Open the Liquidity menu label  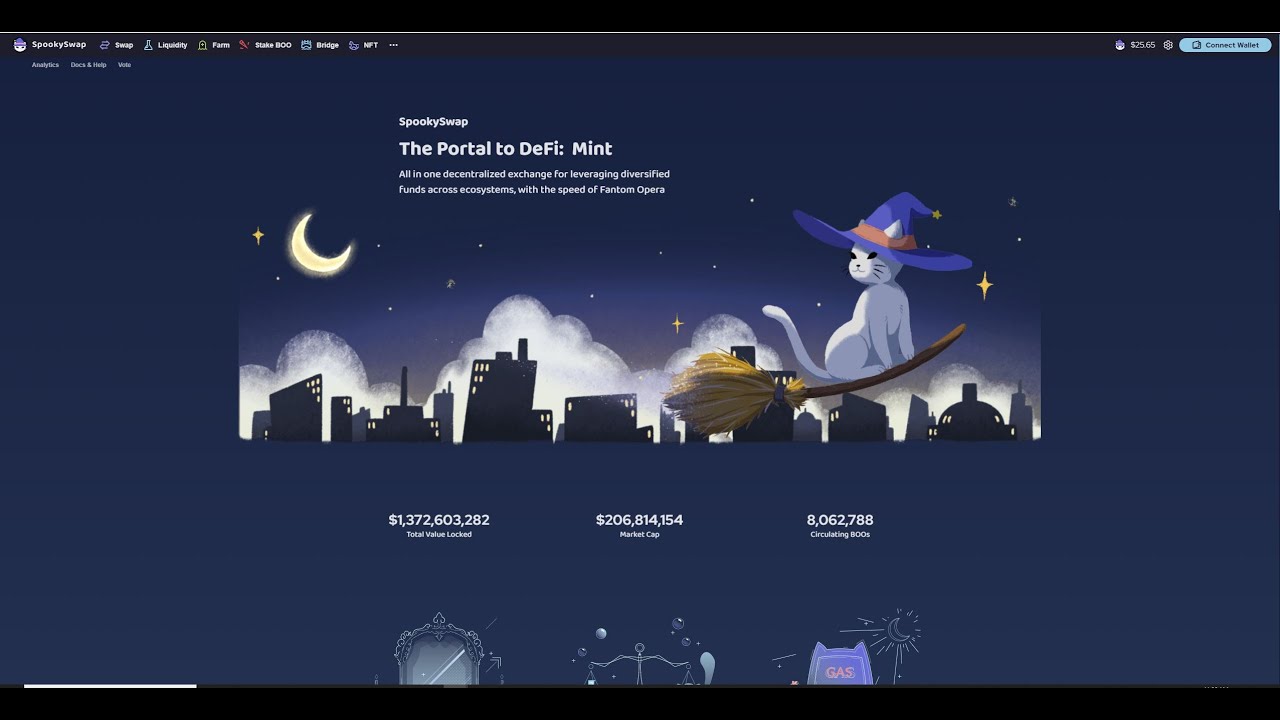pos(172,45)
